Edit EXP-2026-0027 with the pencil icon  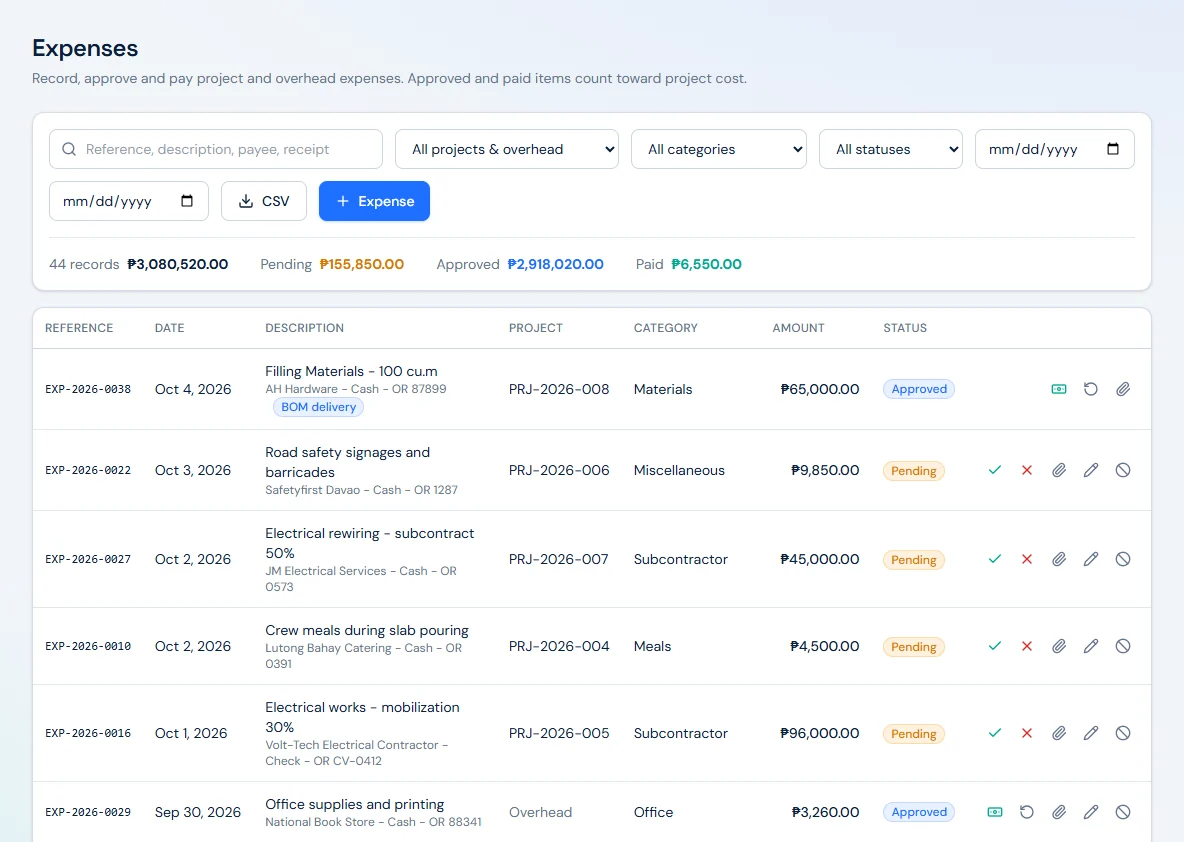1090,559
